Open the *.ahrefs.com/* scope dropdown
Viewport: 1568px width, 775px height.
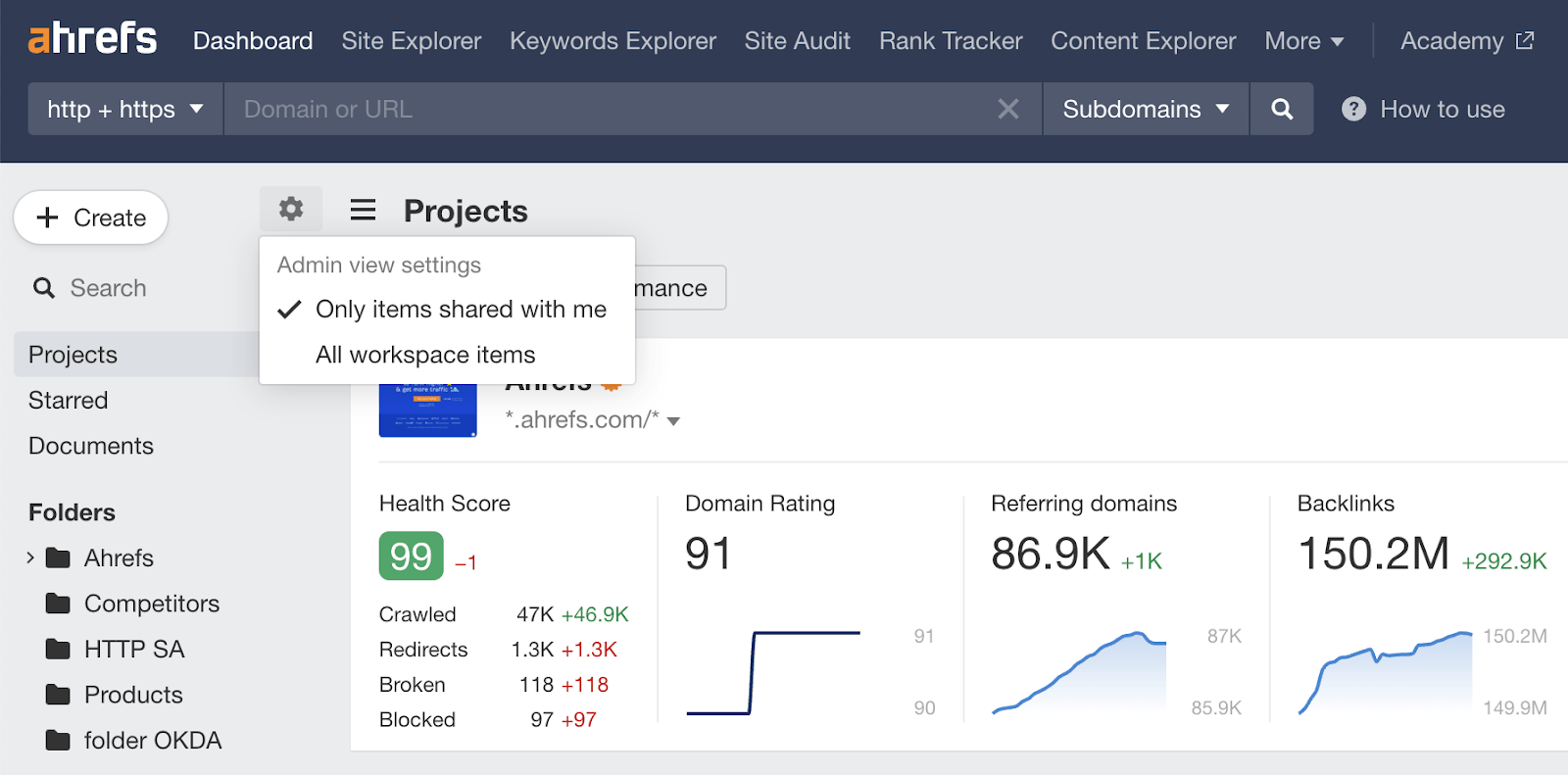(673, 421)
